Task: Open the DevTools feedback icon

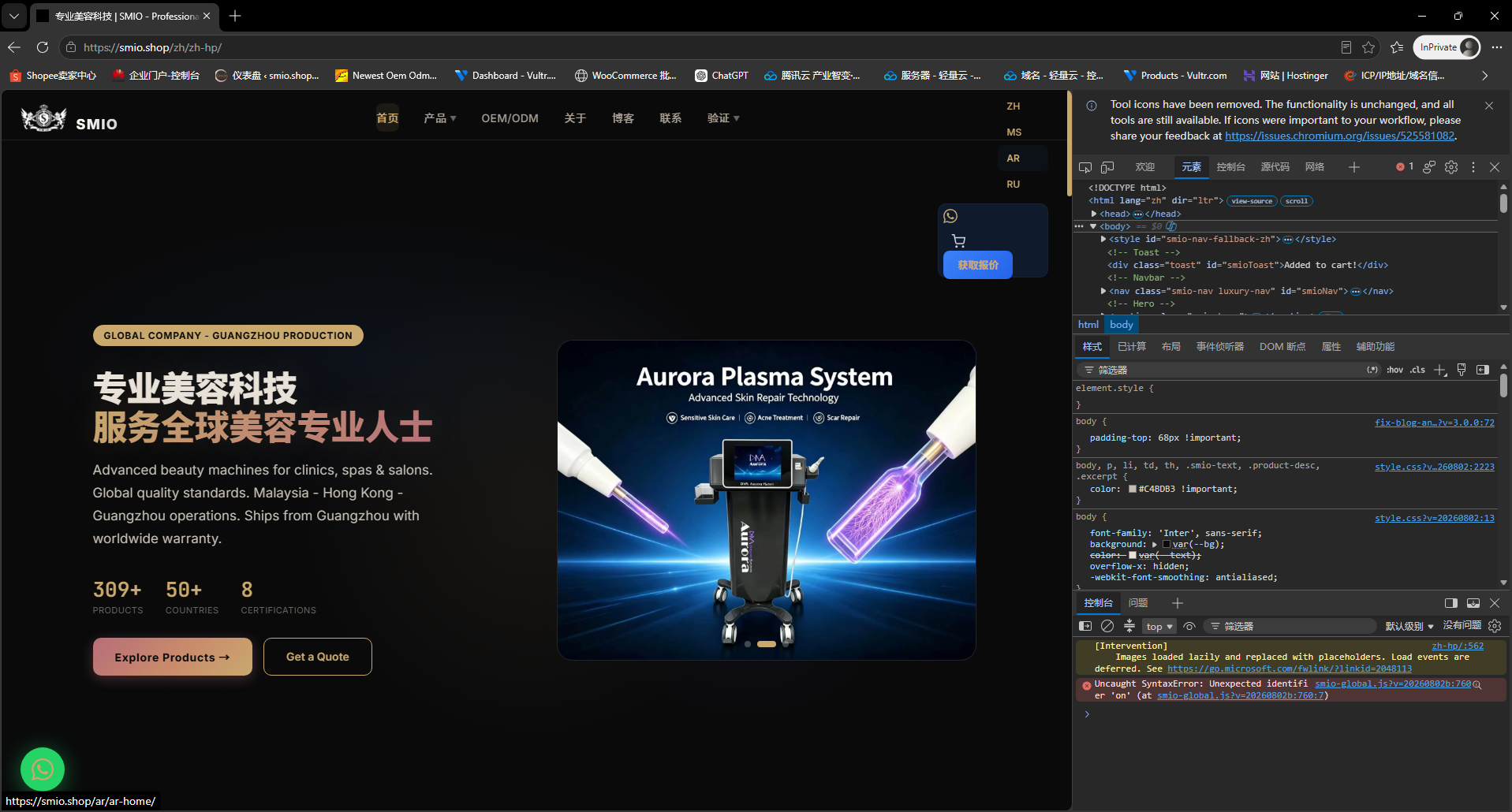Action: (x=1429, y=167)
